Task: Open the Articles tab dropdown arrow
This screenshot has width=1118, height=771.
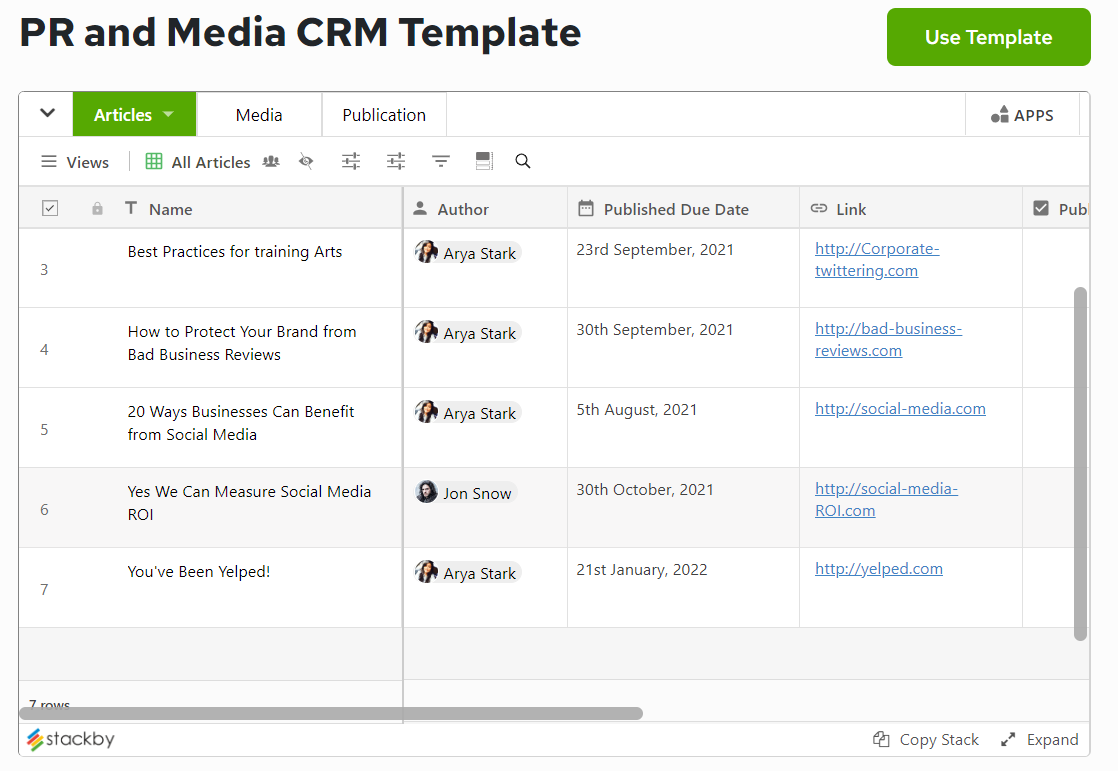Action: tap(168, 114)
